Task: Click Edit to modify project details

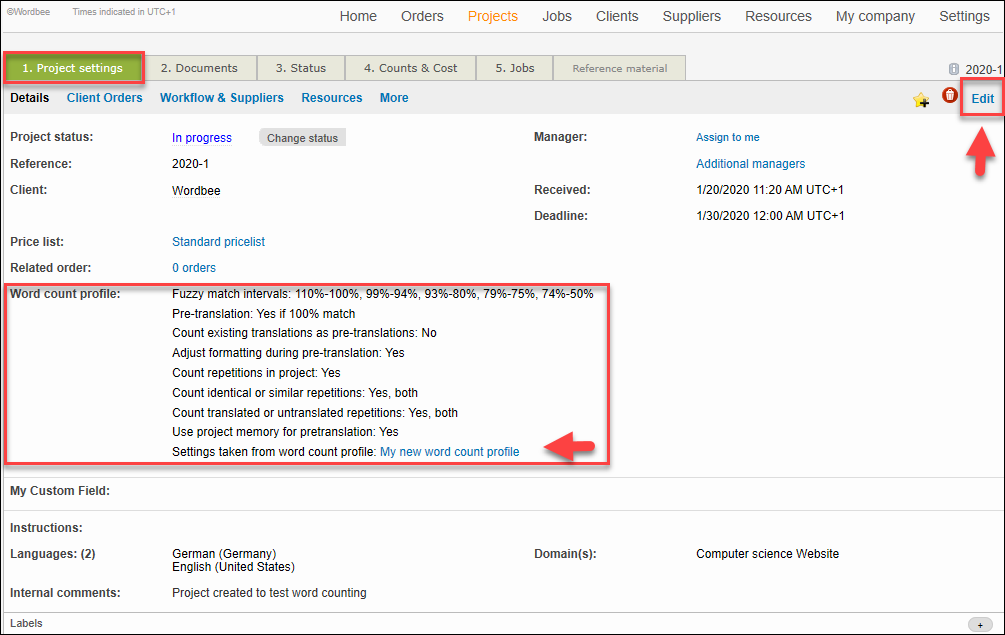Action: tap(982, 99)
